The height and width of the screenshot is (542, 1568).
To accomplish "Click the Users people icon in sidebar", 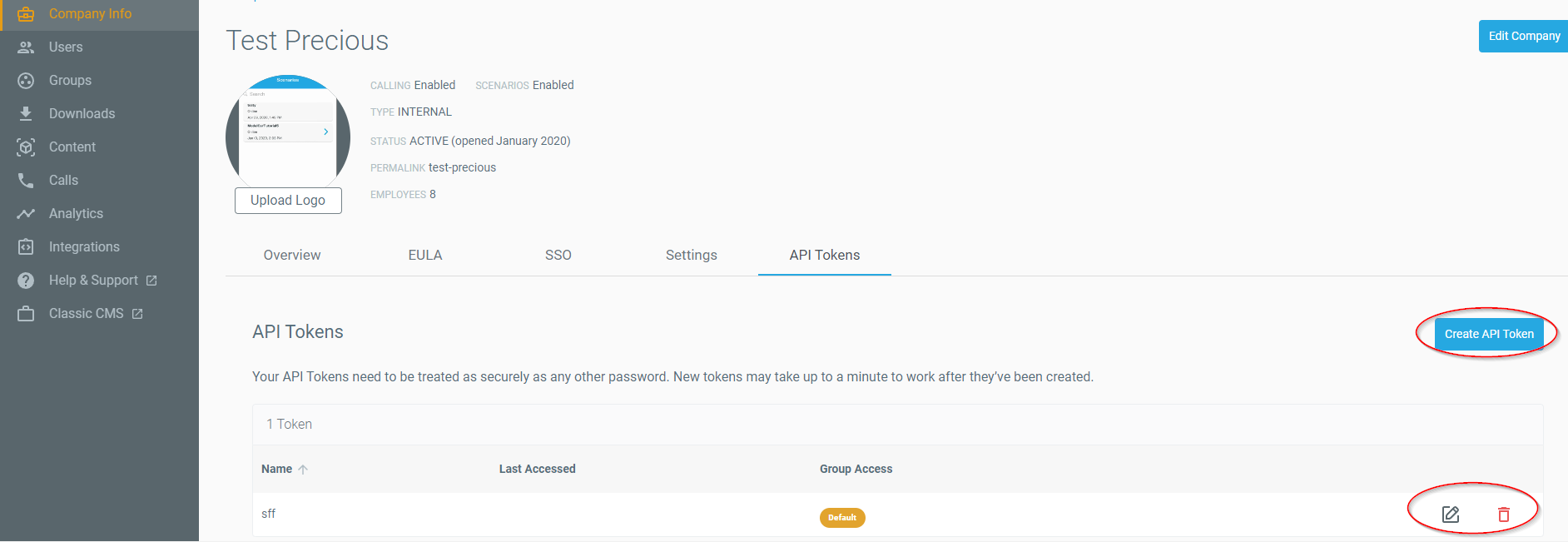I will pos(26,47).
